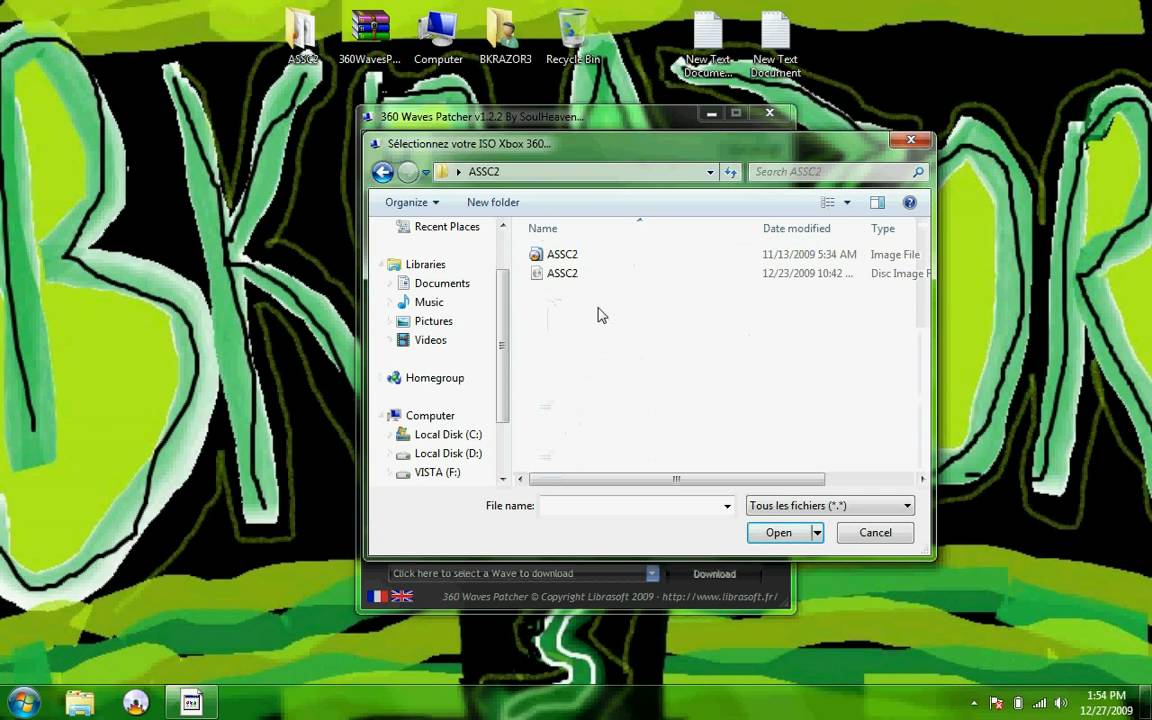Open the File name history dropdown
Image resolution: width=1152 pixels, height=720 pixels.
point(727,505)
